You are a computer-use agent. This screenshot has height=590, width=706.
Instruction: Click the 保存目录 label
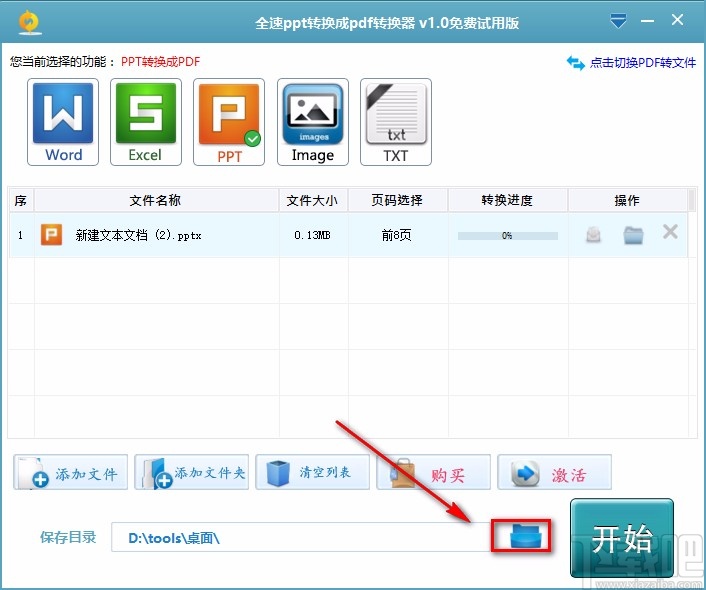click(x=68, y=537)
